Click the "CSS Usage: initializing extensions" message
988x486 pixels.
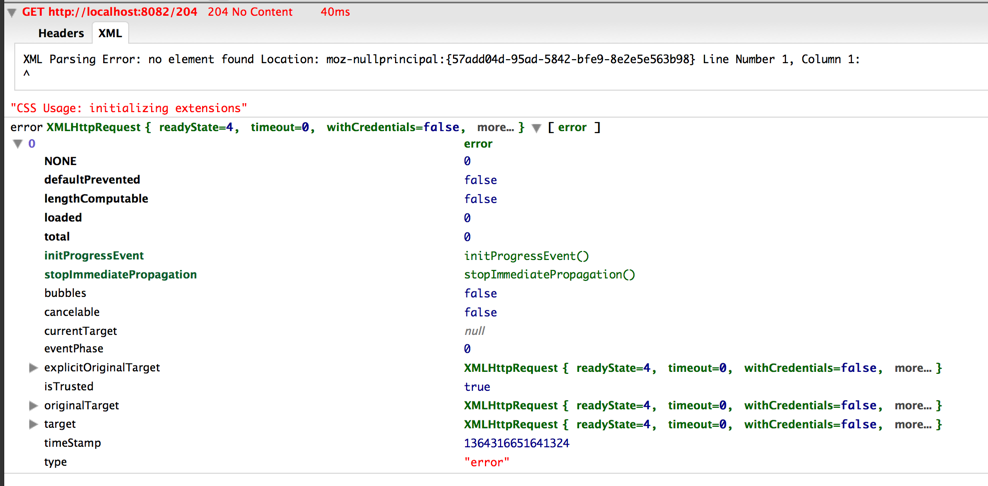pyautogui.click(x=129, y=108)
